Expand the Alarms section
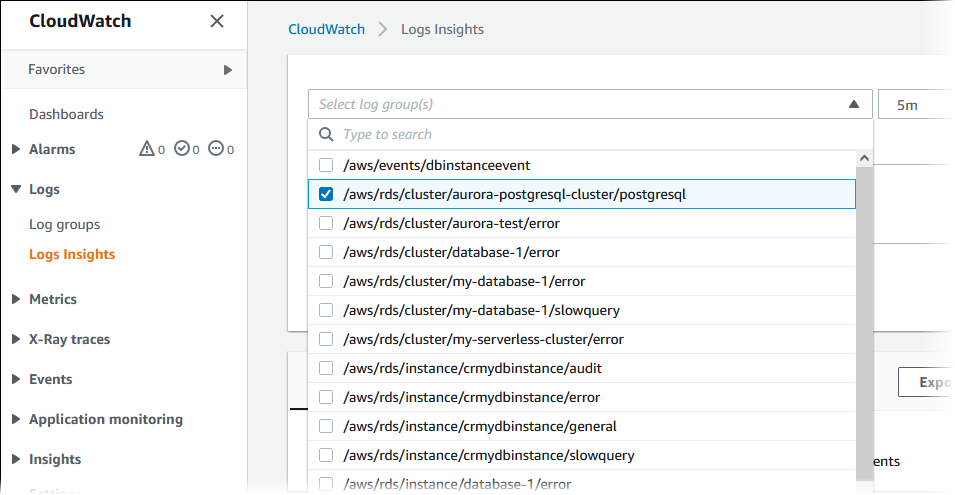Image resolution: width=955 pixels, height=495 pixels. (x=16, y=149)
